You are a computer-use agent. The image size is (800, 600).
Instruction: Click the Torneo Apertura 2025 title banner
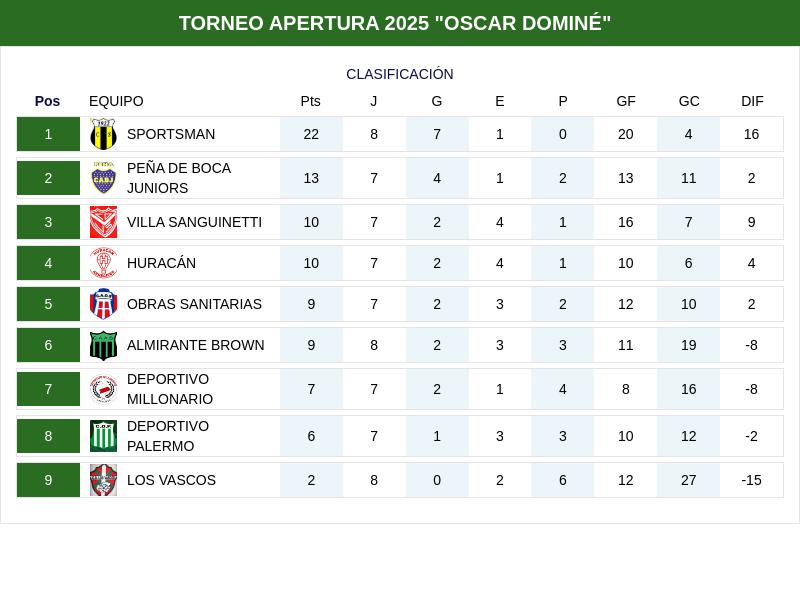tap(400, 23)
